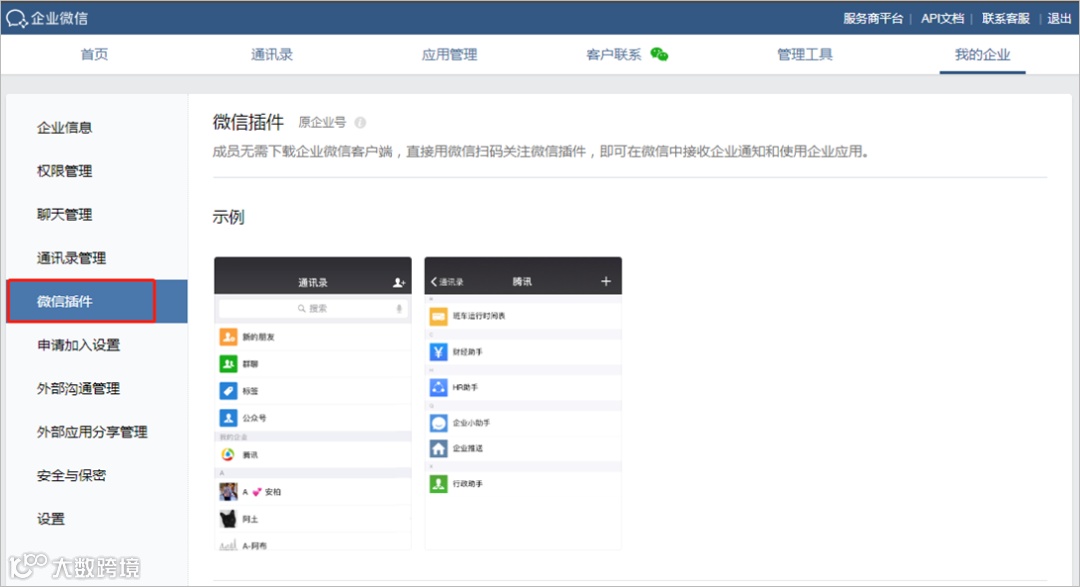
Task: Open 通讯录管理 in the sidebar
Action: pos(72,258)
